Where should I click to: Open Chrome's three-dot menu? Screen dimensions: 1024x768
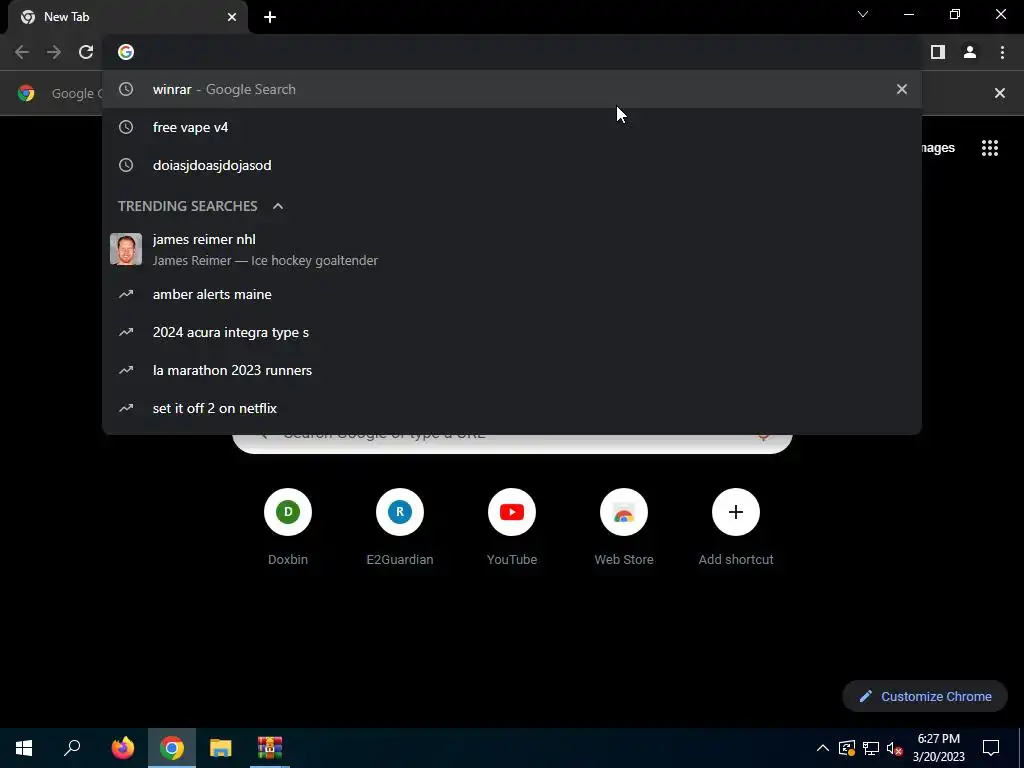[1002, 52]
